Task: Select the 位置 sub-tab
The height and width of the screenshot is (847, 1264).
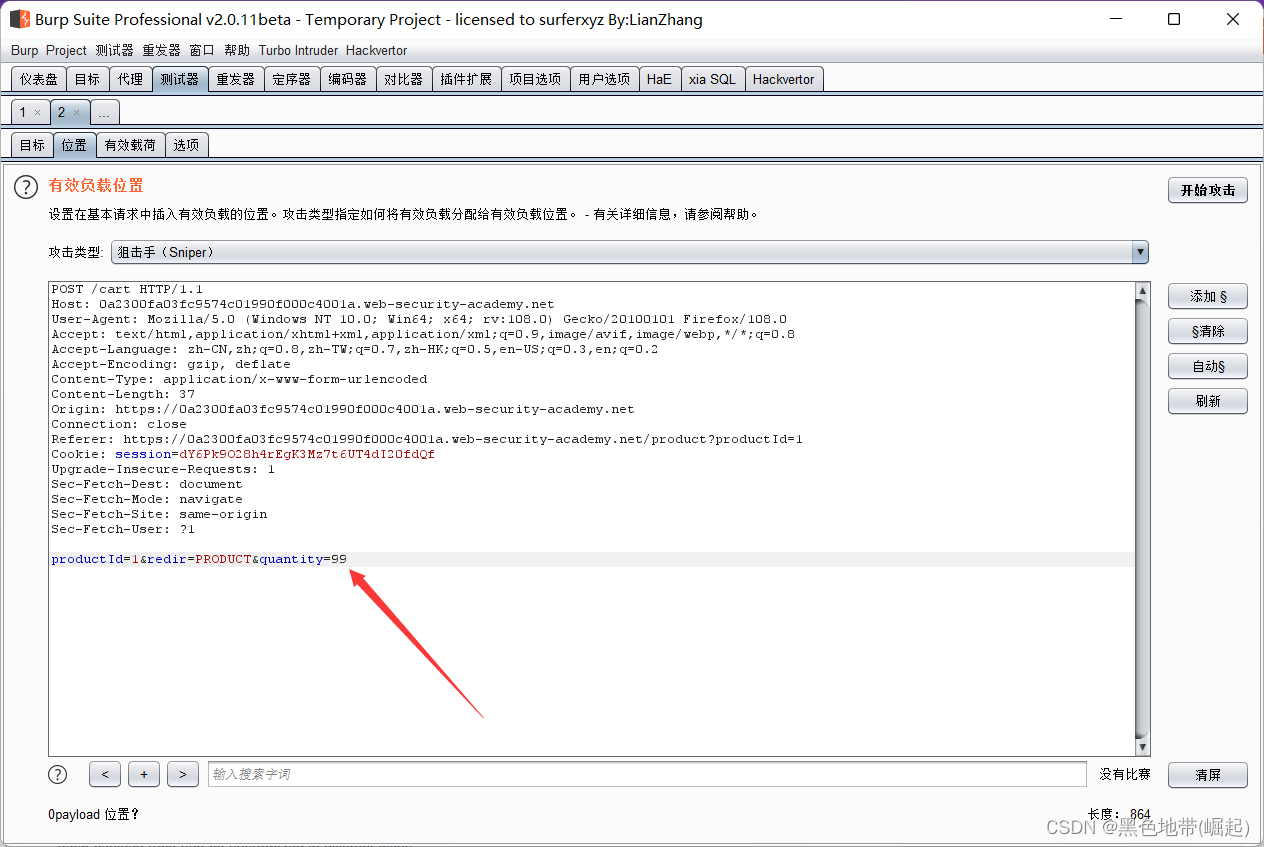Action: point(74,145)
